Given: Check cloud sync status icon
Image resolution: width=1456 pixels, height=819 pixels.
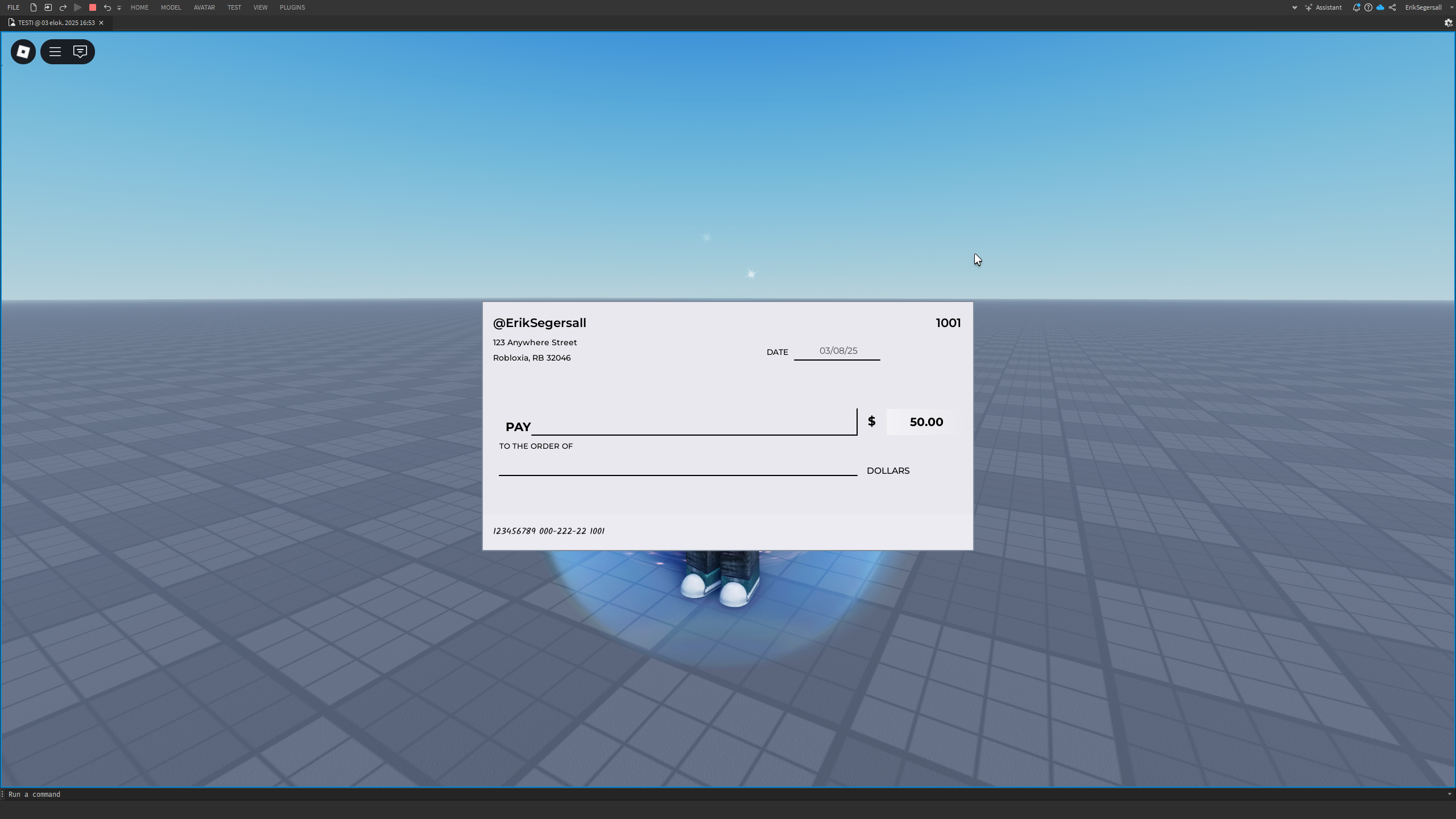Looking at the screenshot, I should point(1381,7).
